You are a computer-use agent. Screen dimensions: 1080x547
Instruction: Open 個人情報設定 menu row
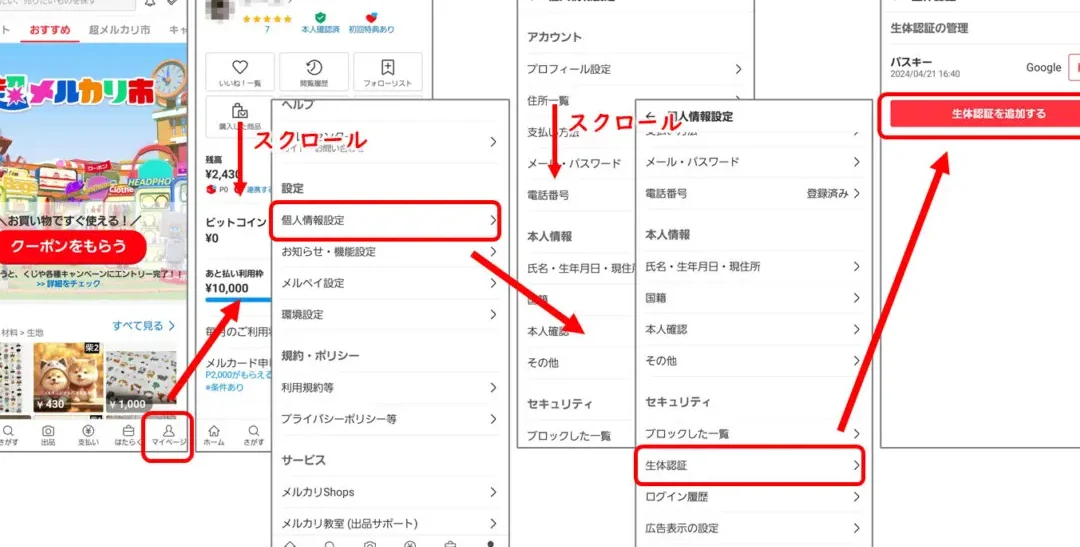pyautogui.click(x=389, y=220)
